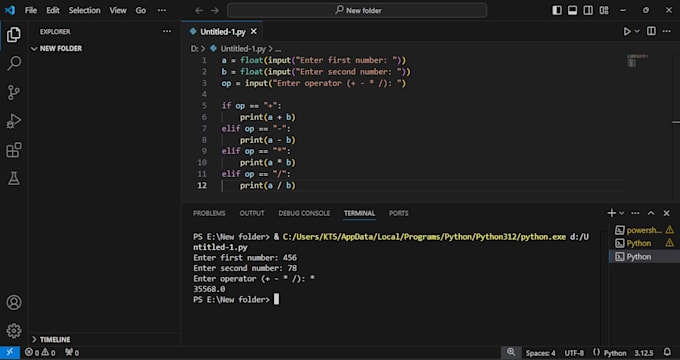Open the Go menu
The height and width of the screenshot is (360, 680).
(141, 10)
